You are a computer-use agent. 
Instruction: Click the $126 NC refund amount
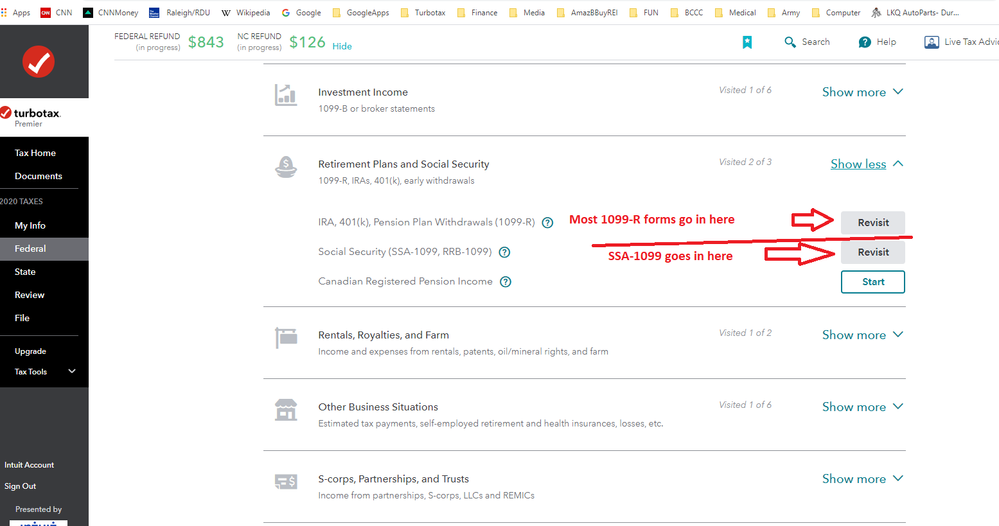[307, 42]
